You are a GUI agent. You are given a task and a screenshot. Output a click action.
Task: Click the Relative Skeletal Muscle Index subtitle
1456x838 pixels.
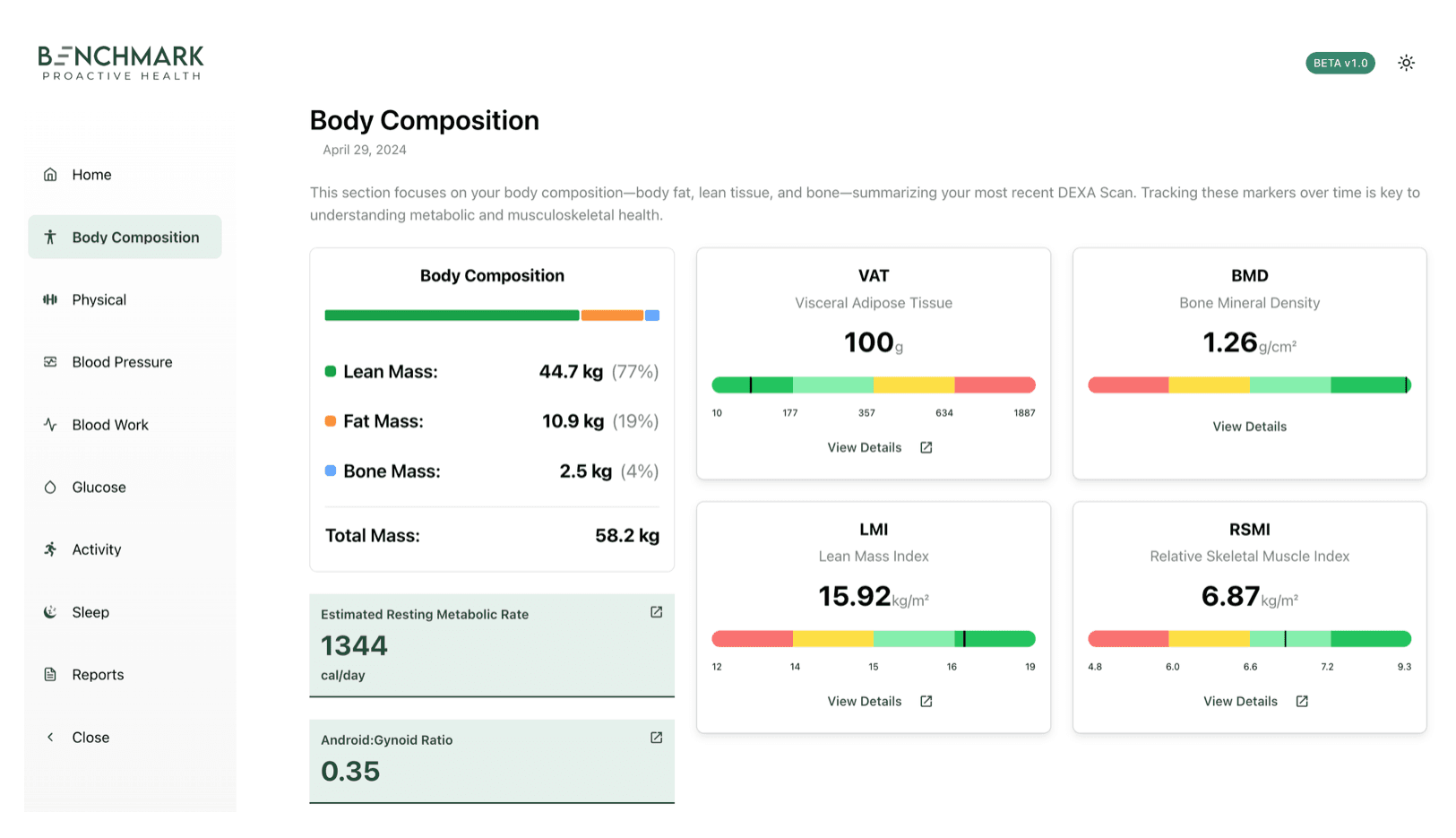point(1249,557)
